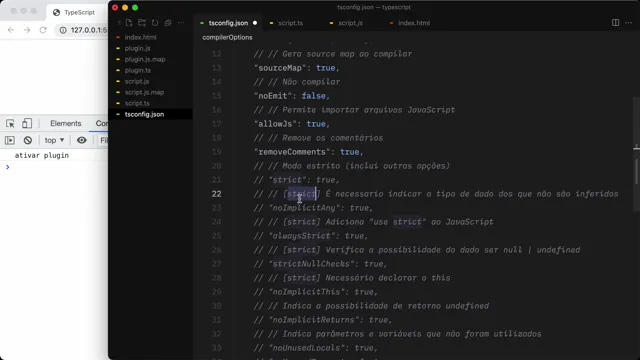The image size is (640, 360).
Task: Refresh the file explorer
Action: point(155,23)
